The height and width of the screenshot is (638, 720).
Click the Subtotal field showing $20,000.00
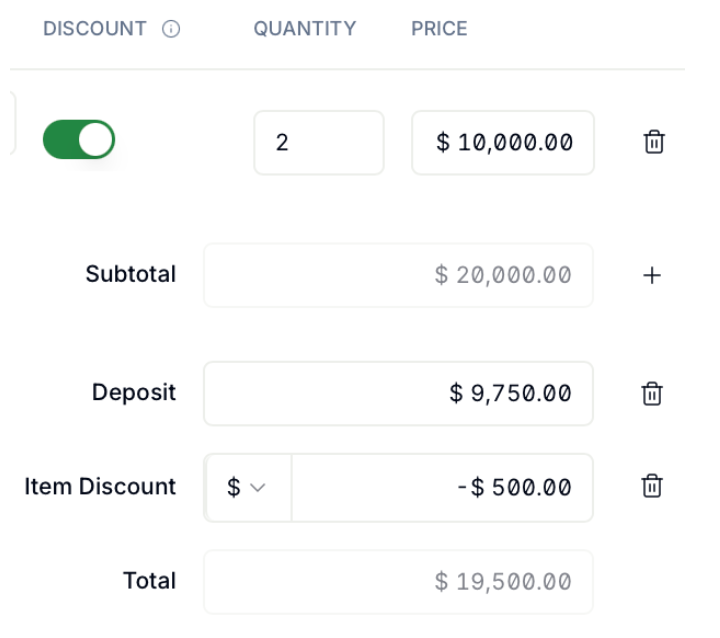399,275
